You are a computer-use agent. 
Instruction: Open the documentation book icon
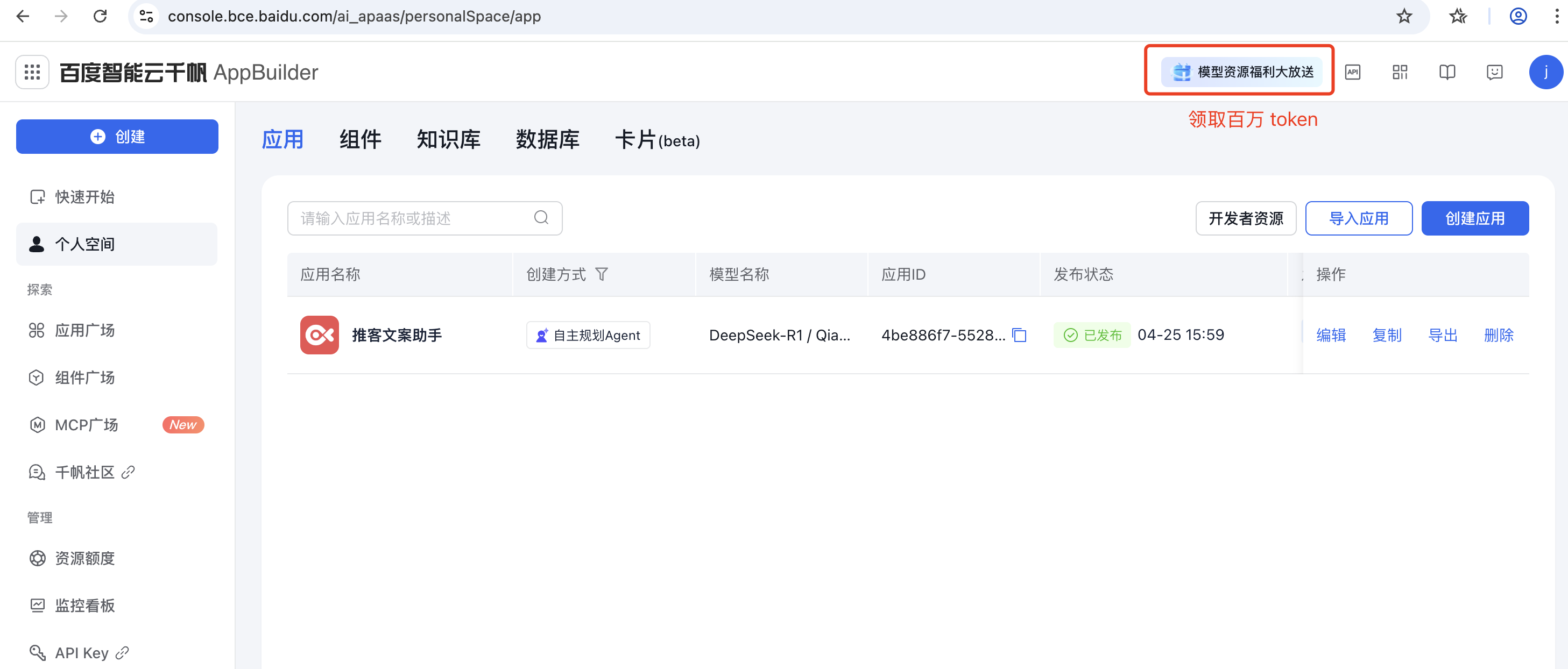pos(1447,72)
